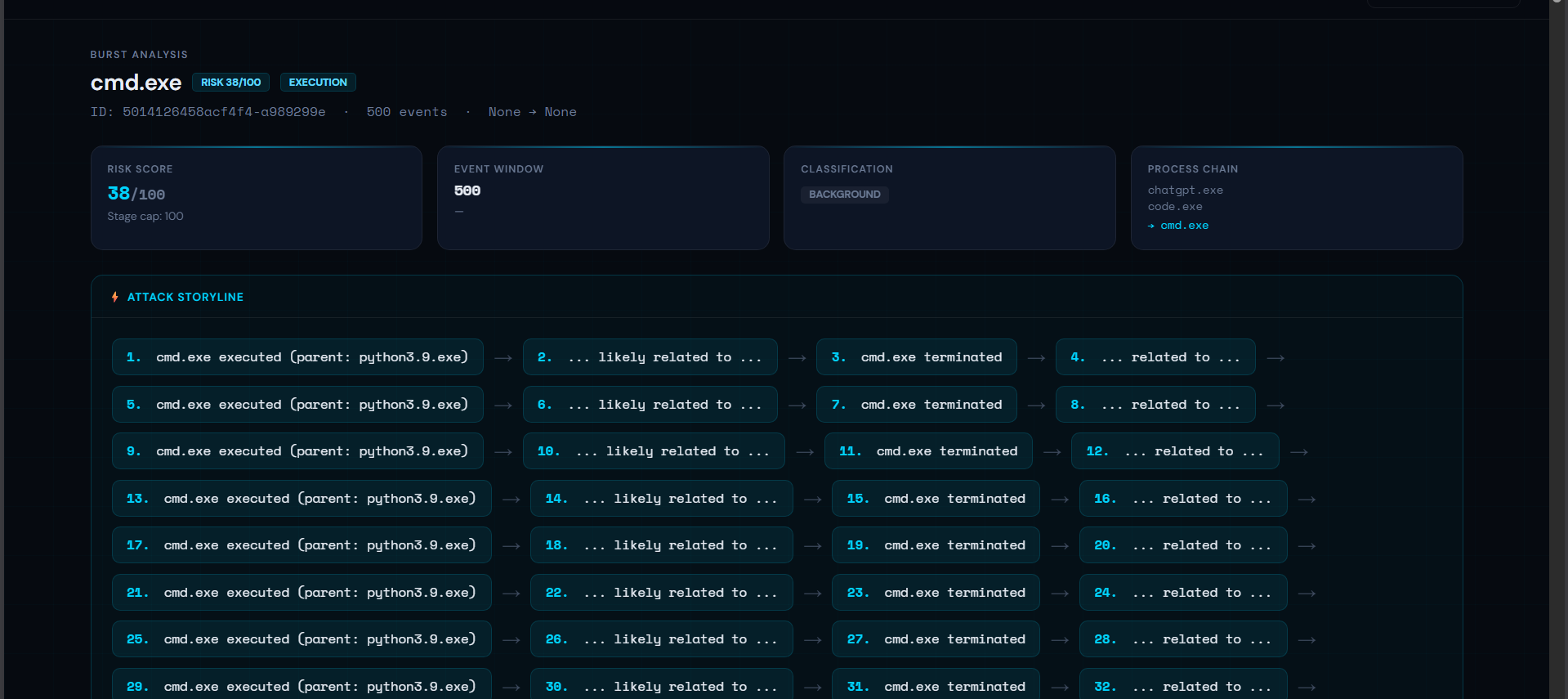Select storyline step 30 likely related to
Viewport: 1568px width, 699px height.
(x=662, y=685)
